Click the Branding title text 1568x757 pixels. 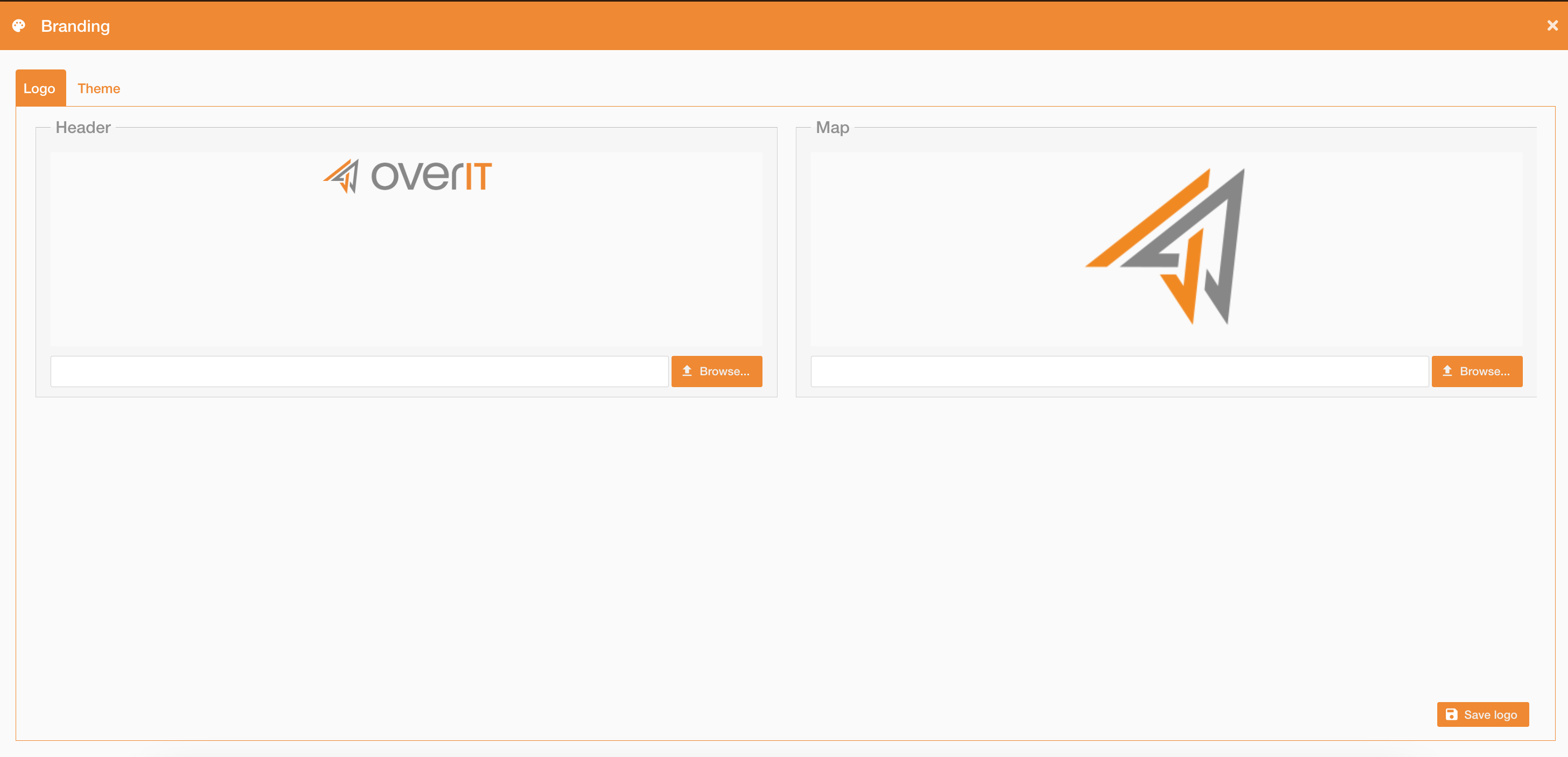pyautogui.click(x=75, y=26)
